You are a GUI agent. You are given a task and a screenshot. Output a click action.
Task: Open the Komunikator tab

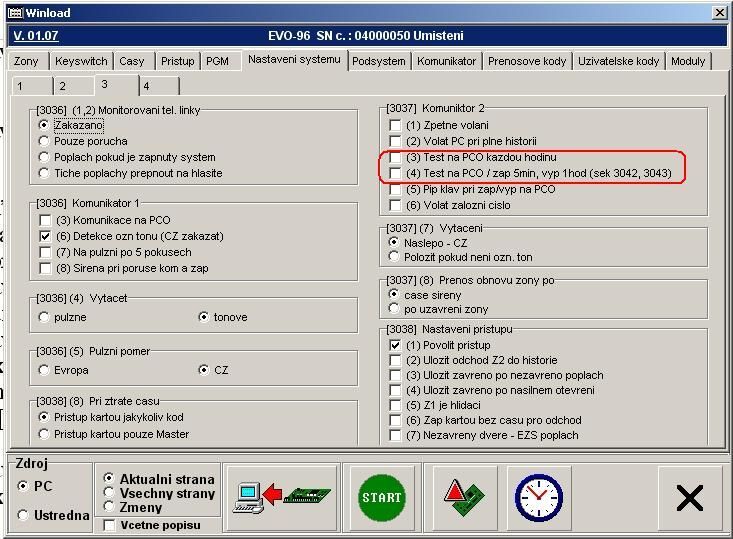coord(446,61)
